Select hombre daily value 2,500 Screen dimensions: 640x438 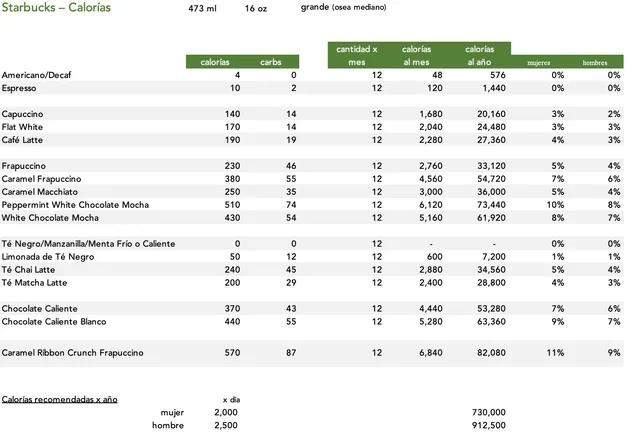coord(226,426)
